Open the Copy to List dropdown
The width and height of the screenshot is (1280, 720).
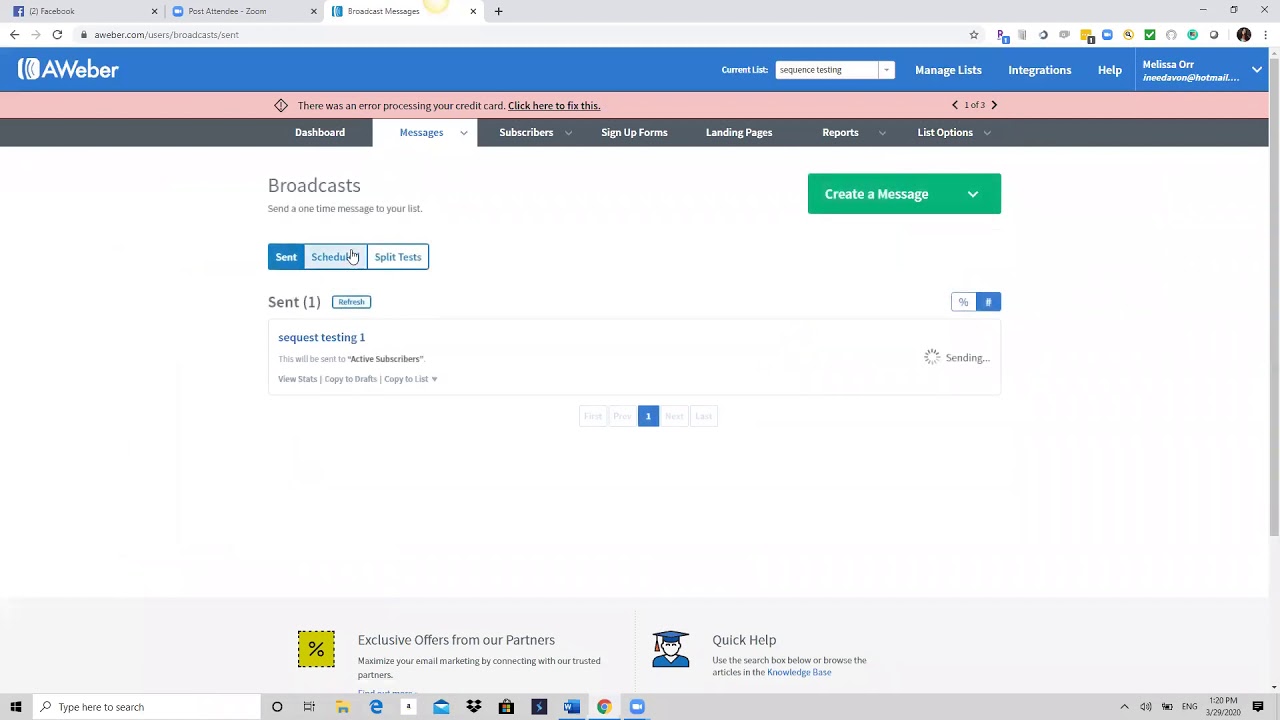click(x=410, y=379)
